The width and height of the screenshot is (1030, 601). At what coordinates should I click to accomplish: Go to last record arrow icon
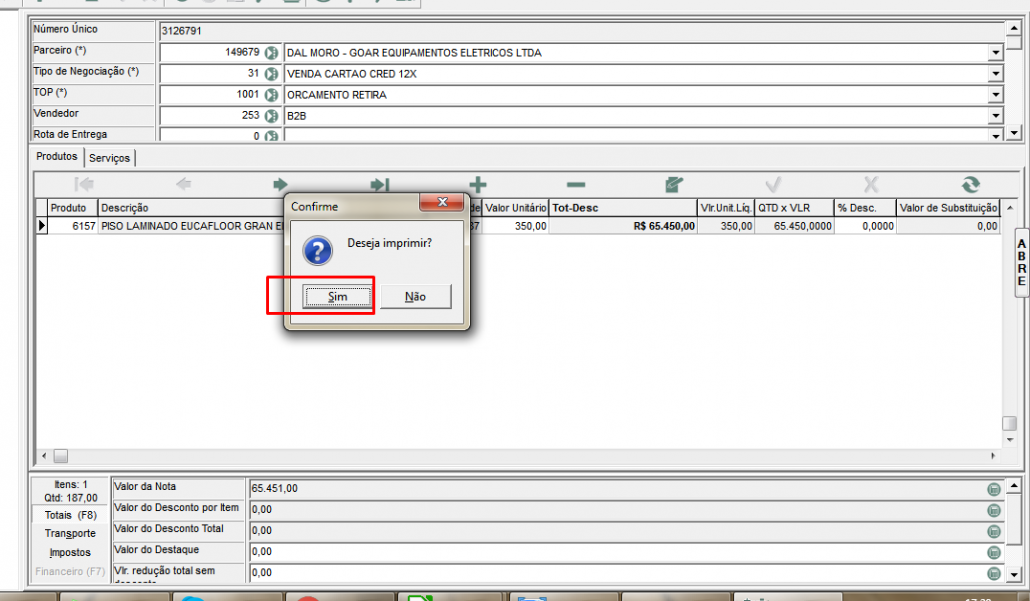[x=380, y=185]
